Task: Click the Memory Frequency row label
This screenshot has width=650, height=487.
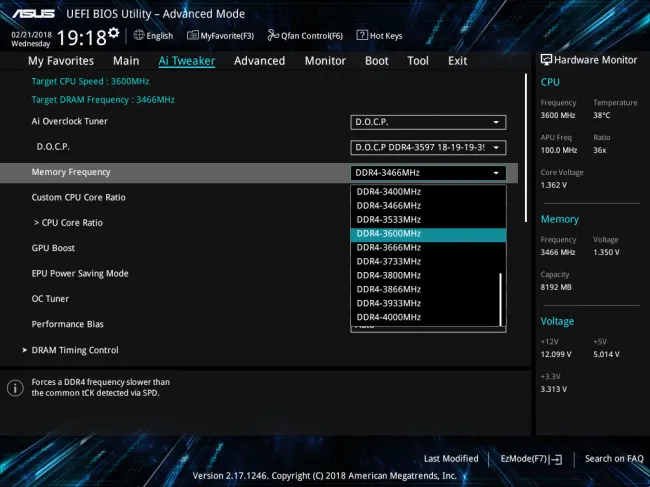Action: 71,172
